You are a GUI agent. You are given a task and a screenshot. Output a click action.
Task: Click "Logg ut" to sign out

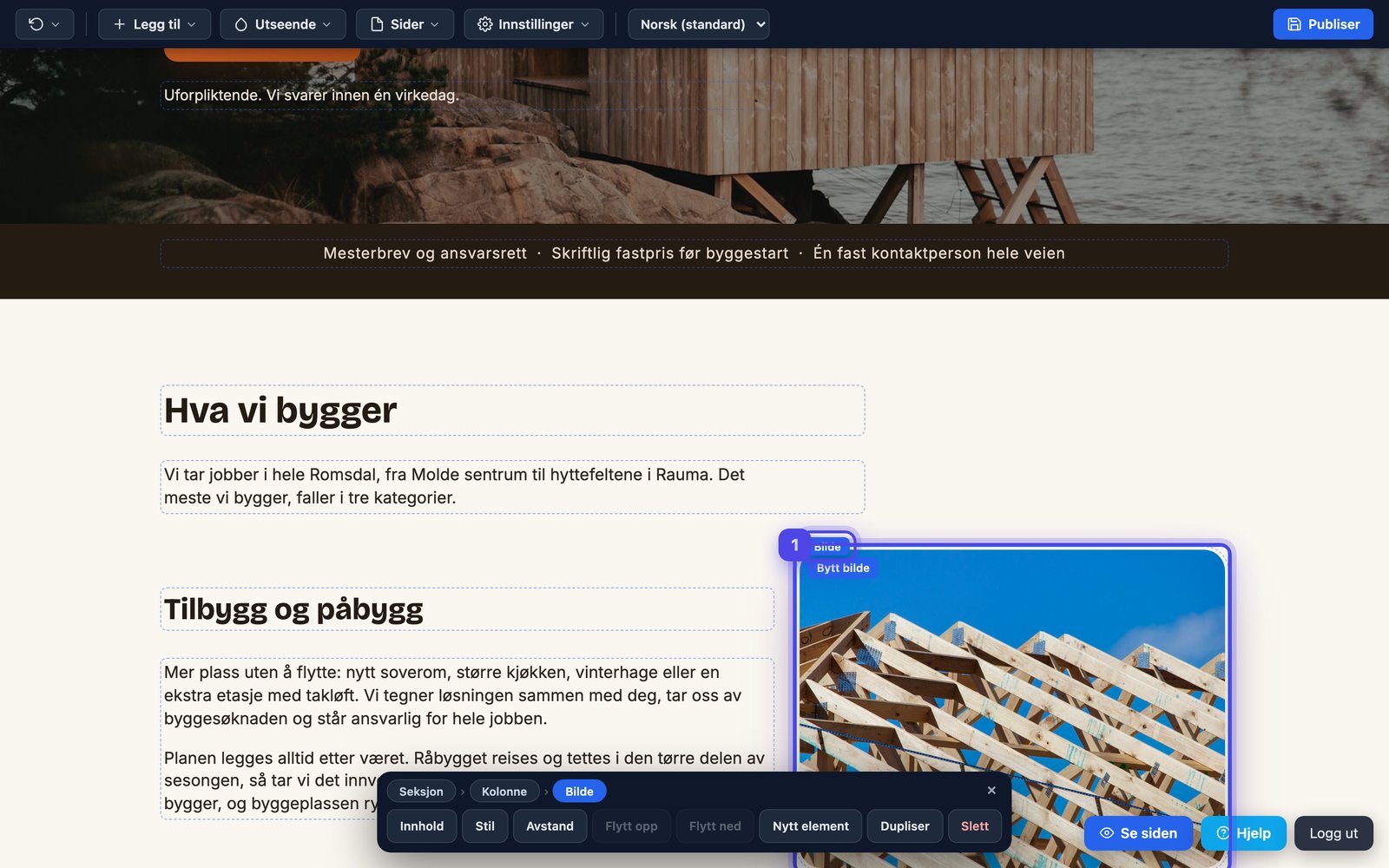(x=1333, y=833)
